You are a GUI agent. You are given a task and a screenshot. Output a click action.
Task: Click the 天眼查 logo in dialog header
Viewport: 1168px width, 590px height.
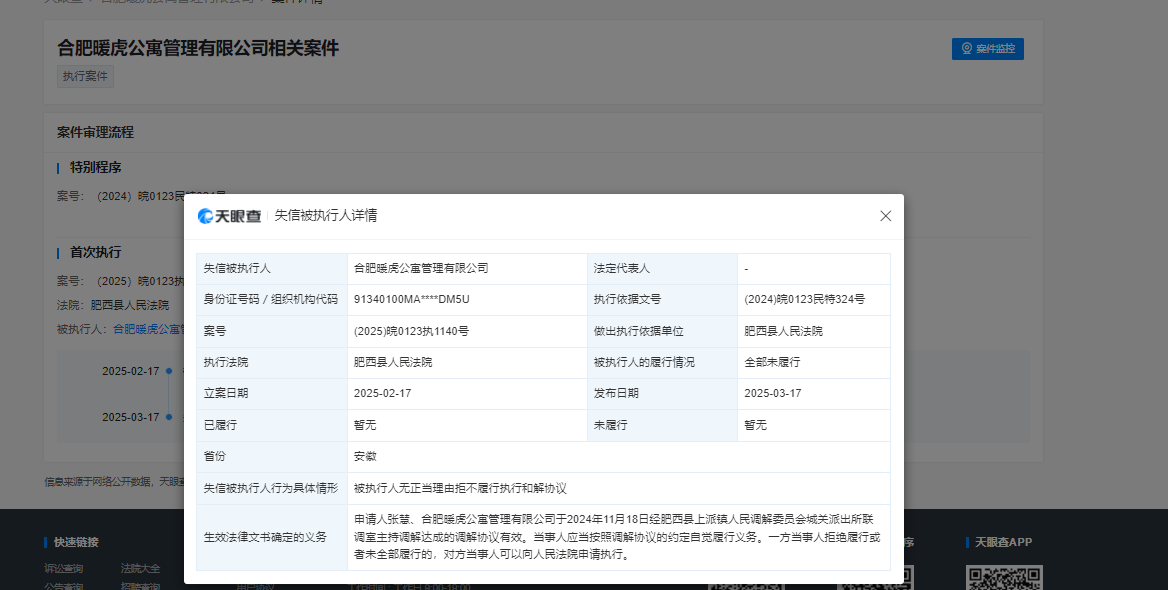tap(229, 216)
